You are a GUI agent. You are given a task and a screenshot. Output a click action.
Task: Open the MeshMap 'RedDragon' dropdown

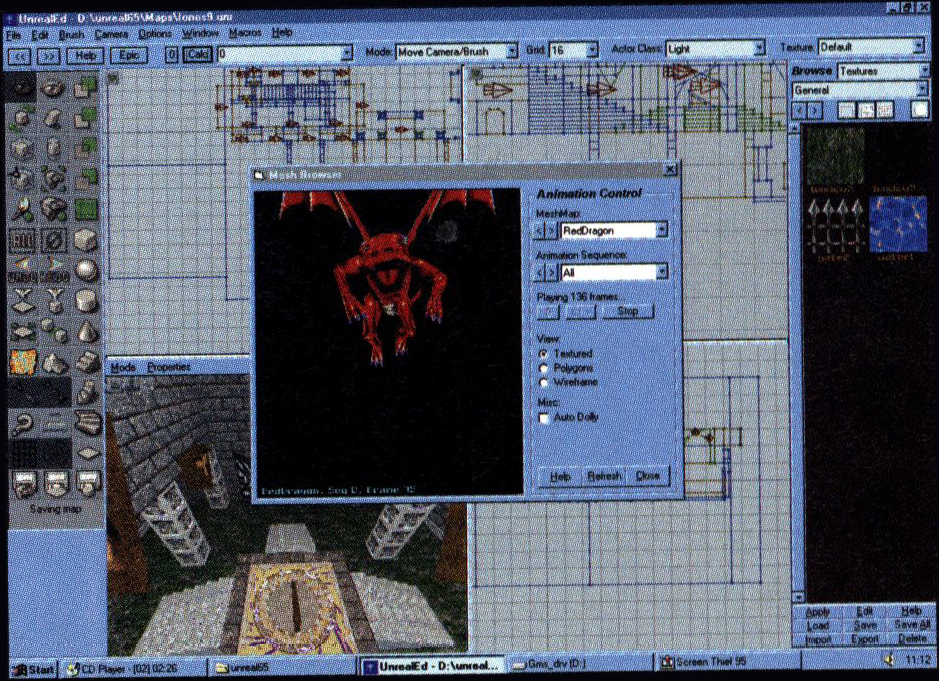(661, 230)
